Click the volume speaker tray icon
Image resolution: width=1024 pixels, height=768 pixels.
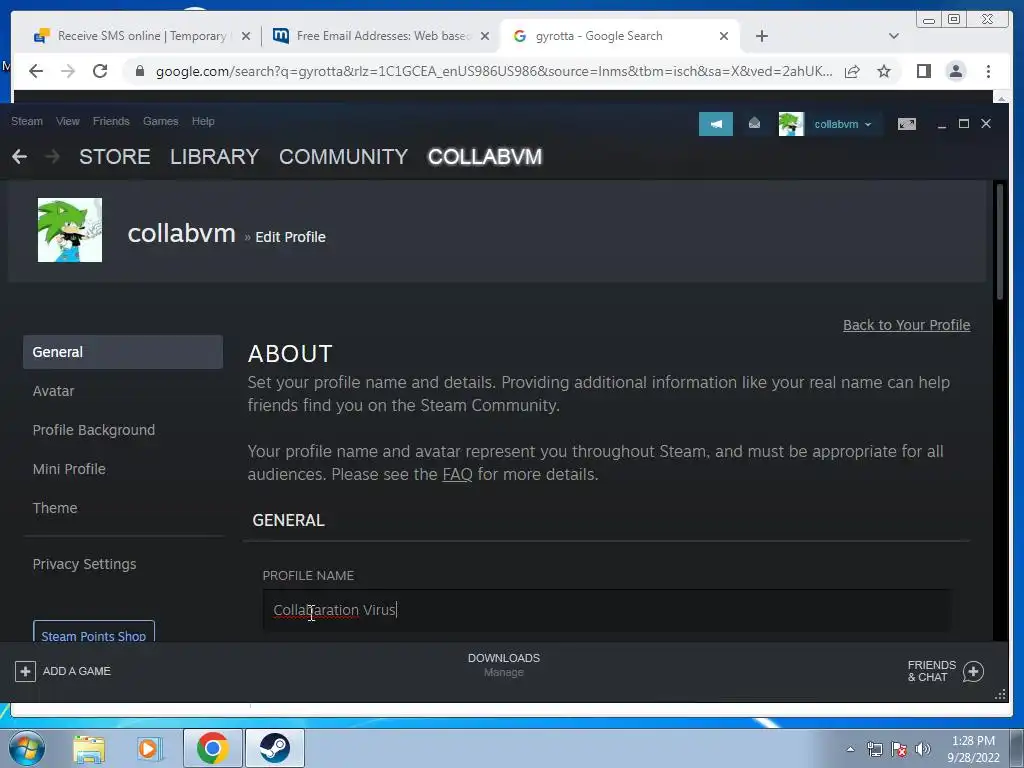pyautogui.click(x=923, y=749)
